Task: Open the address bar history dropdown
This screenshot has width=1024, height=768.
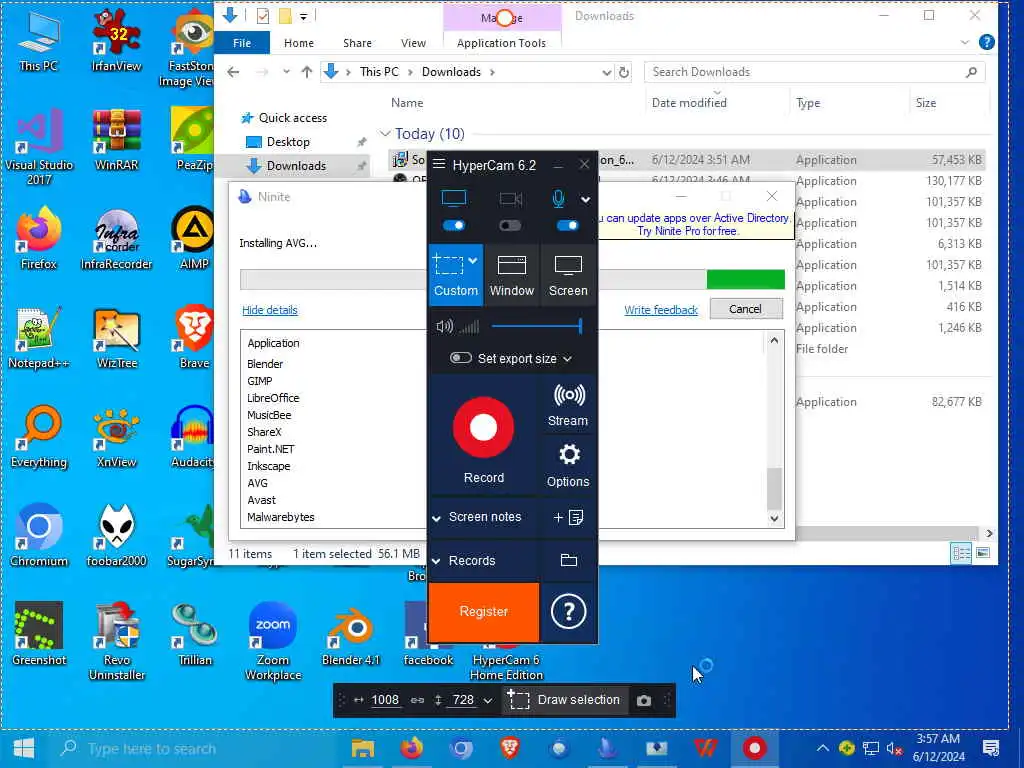Action: [x=607, y=72]
